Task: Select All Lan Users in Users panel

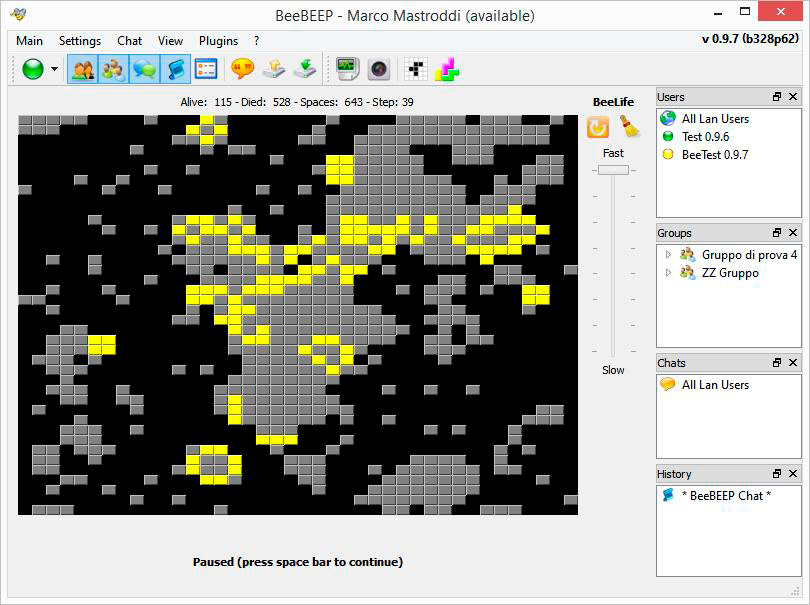Action: [x=728, y=119]
